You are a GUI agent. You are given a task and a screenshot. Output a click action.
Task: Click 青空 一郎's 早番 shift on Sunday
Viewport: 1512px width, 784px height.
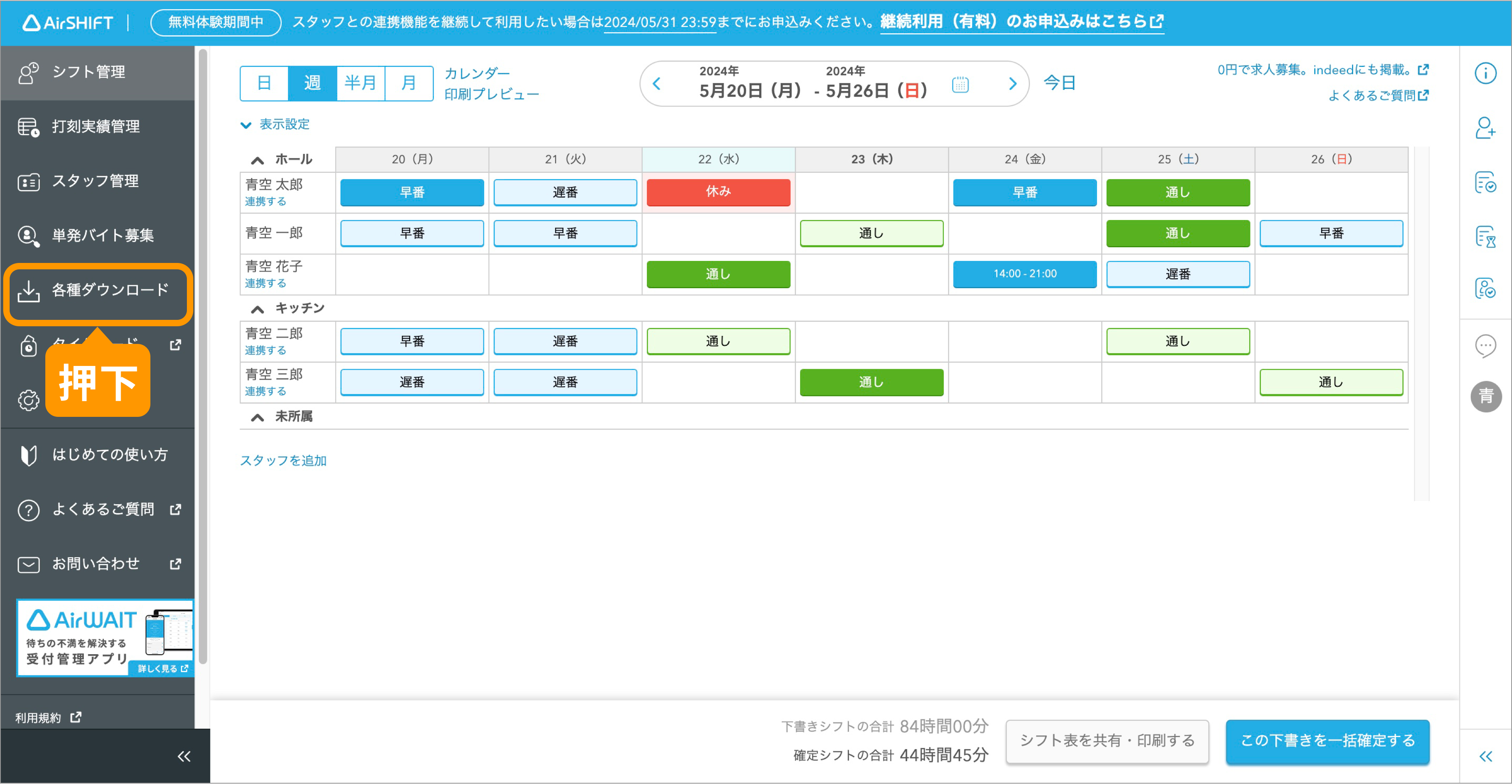point(1331,233)
